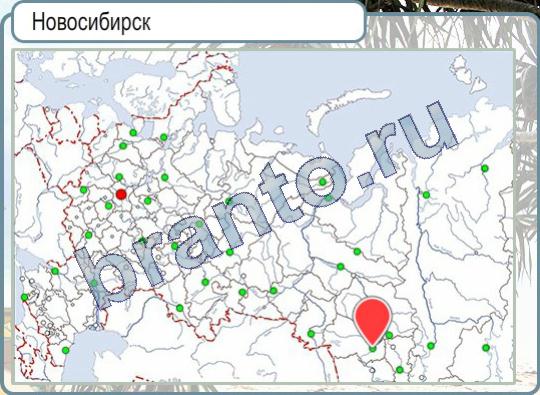Select the green dot in the map's far upper-right
Screen dimensions: 540x395
click(485, 168)
